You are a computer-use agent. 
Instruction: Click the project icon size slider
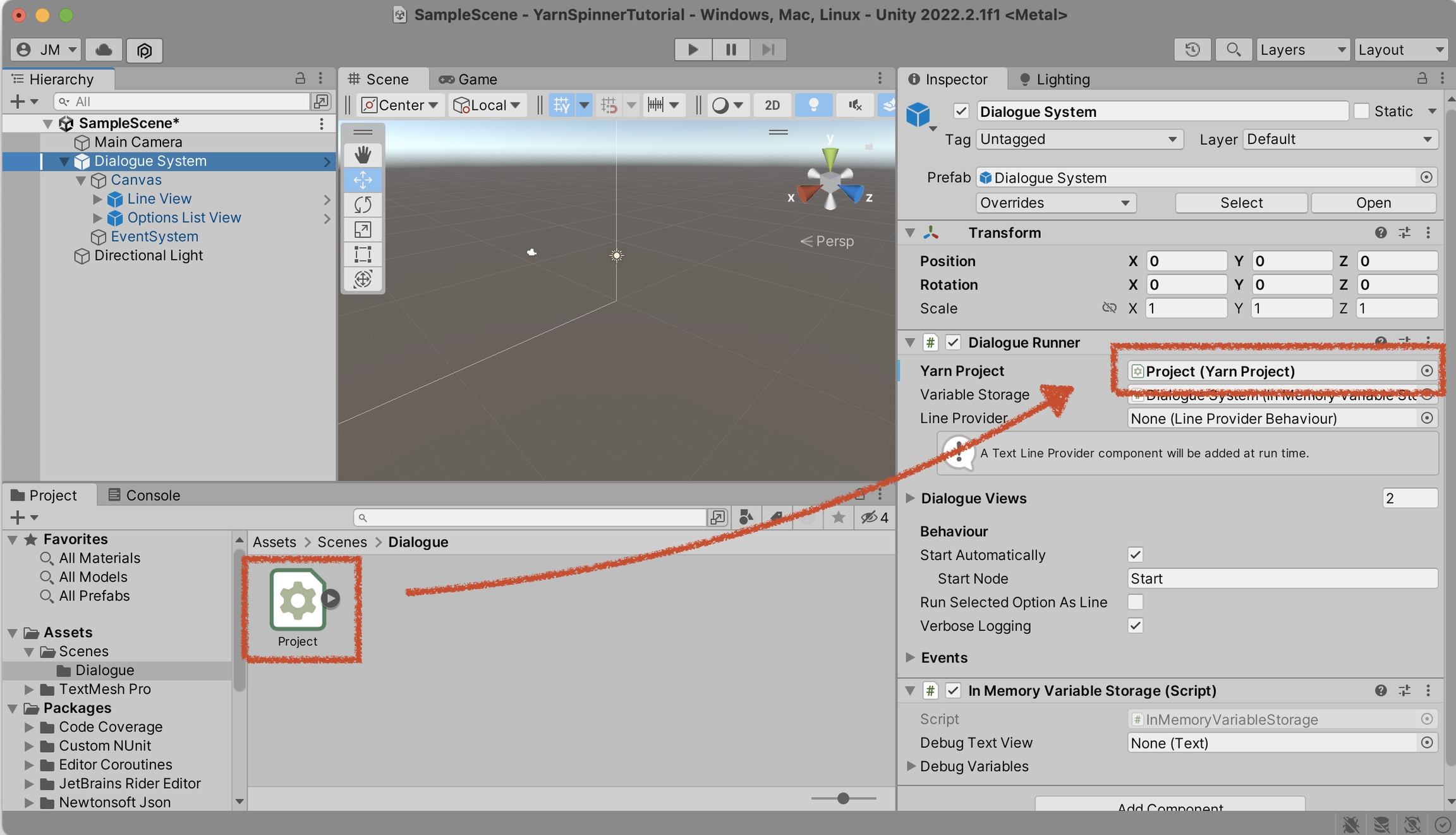(843, 798)
